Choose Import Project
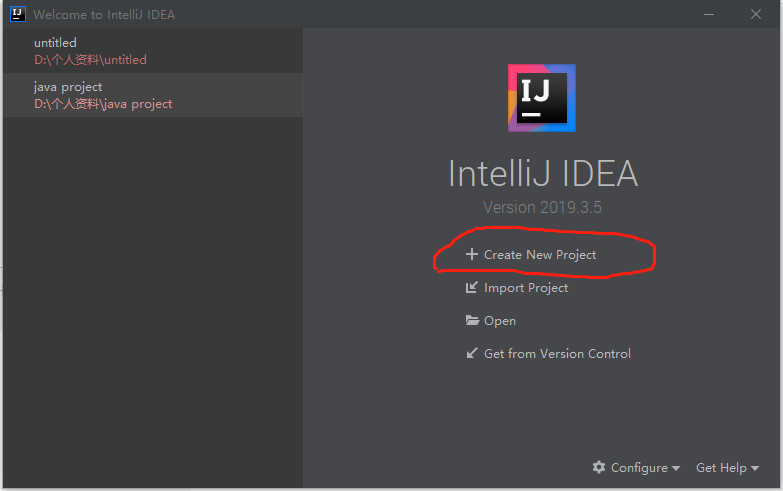 (x=526, y=288)
